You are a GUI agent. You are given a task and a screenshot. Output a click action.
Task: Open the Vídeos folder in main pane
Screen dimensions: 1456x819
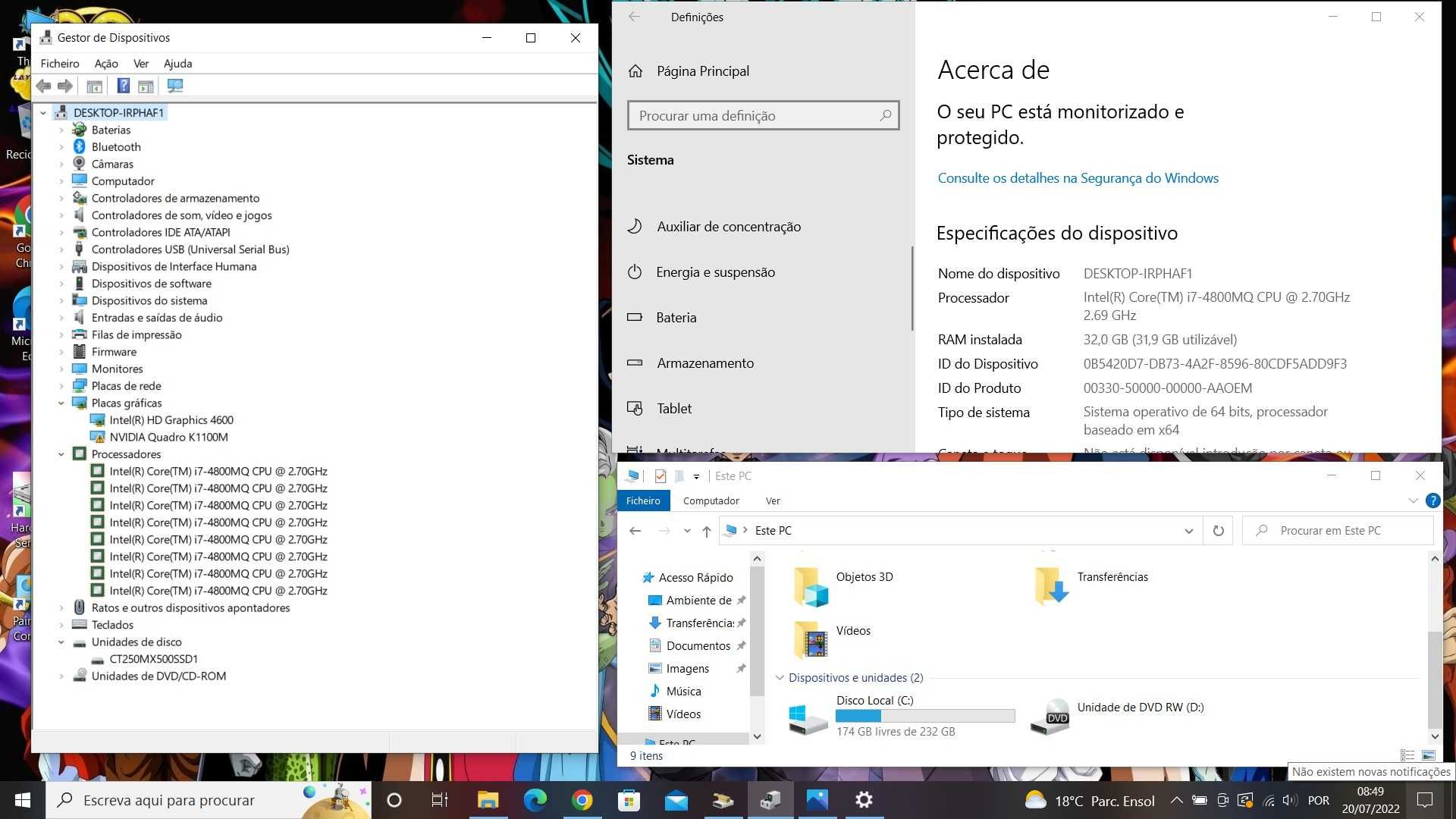click(832, 639)
